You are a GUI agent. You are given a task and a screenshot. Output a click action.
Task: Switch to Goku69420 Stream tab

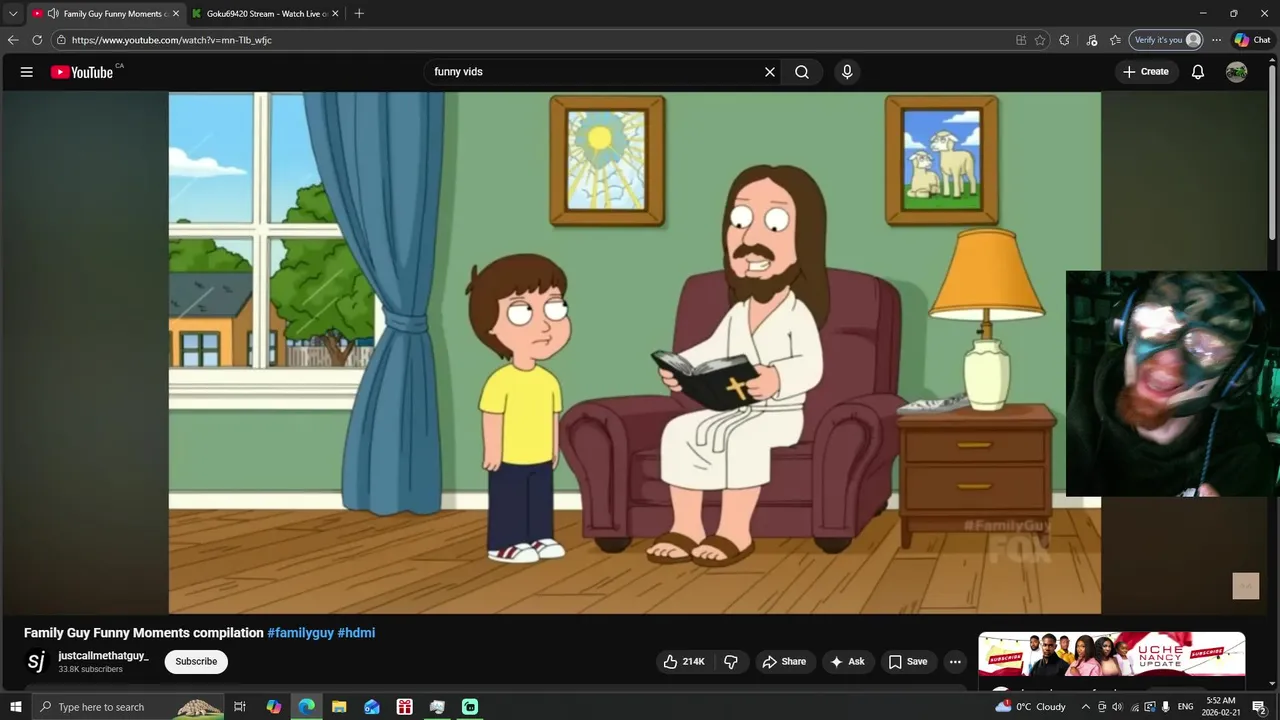[x=265, y=14]
